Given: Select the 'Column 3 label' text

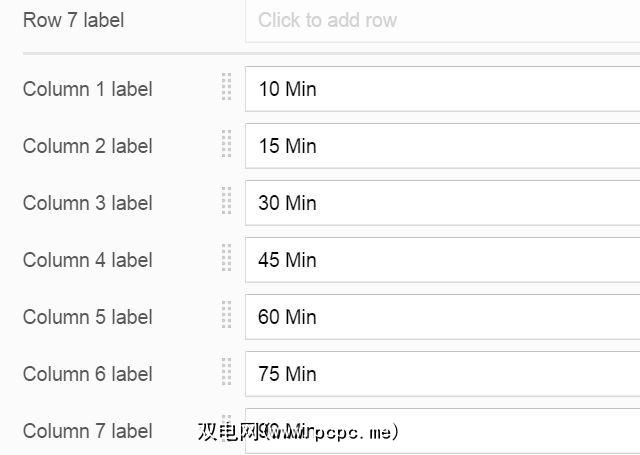Looking at the screenshot, I should click(x=88, y=203).
